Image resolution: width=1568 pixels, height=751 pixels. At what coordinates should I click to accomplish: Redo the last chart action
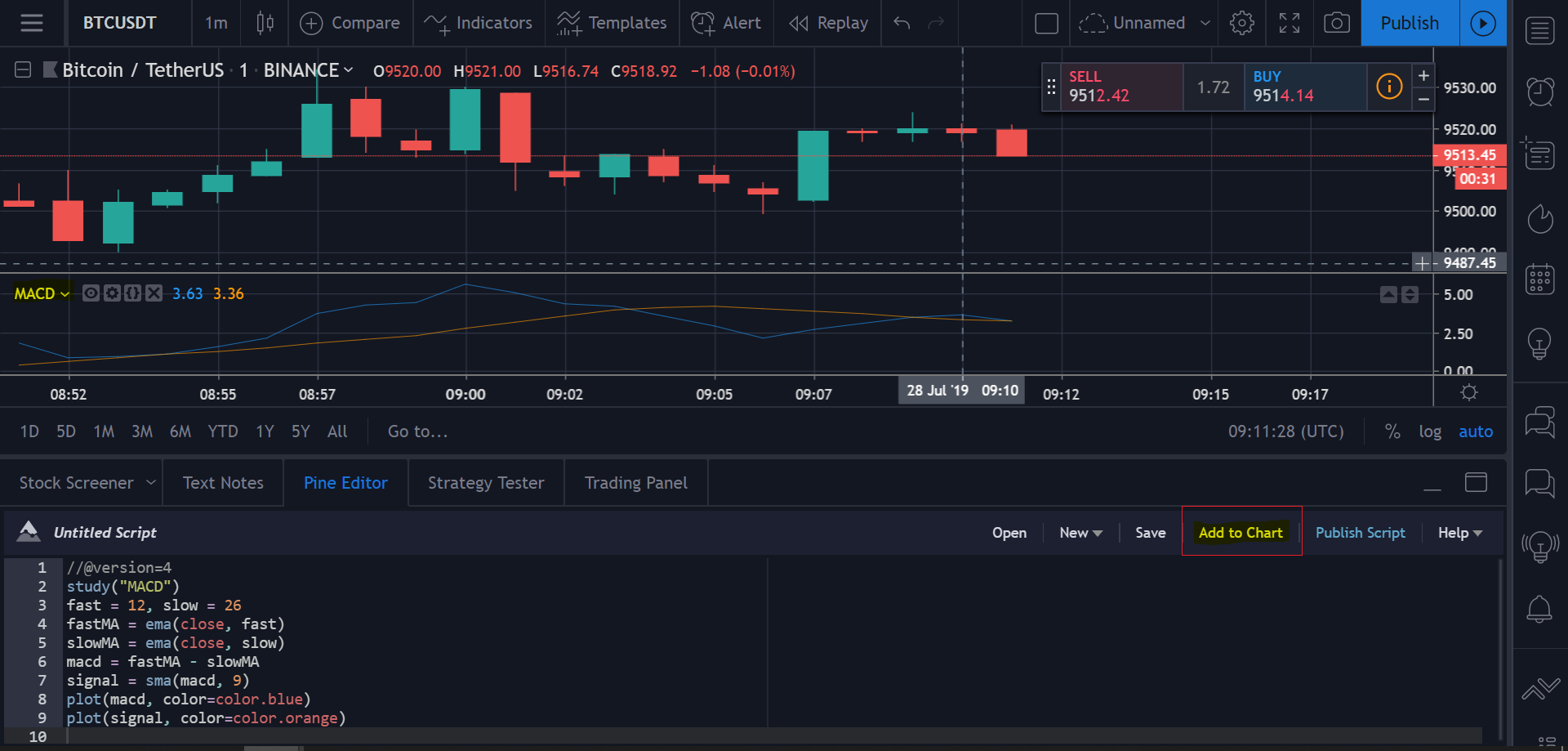tap(937, 23)
